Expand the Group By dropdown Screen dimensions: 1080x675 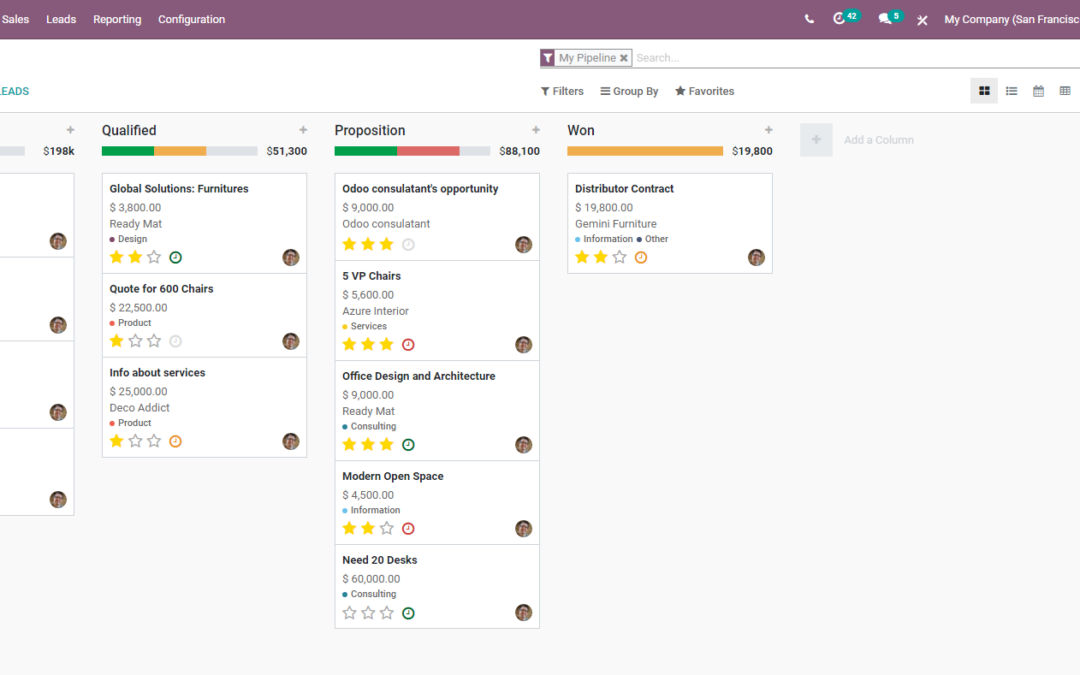tap(630, 91)
